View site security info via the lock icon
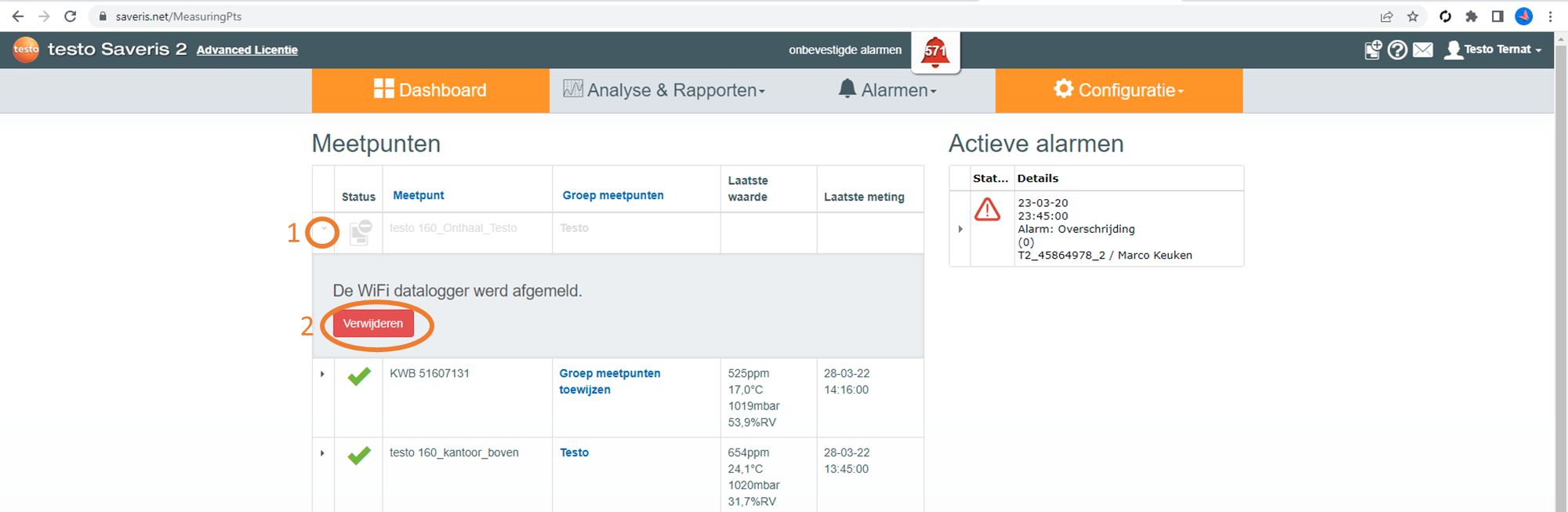This screenshot has height=512, width=1568. pos(103,16)
